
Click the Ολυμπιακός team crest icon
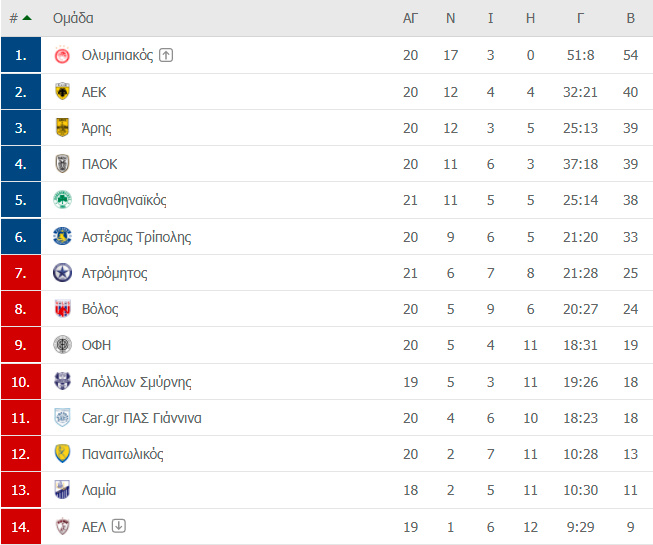coord(62,55)
